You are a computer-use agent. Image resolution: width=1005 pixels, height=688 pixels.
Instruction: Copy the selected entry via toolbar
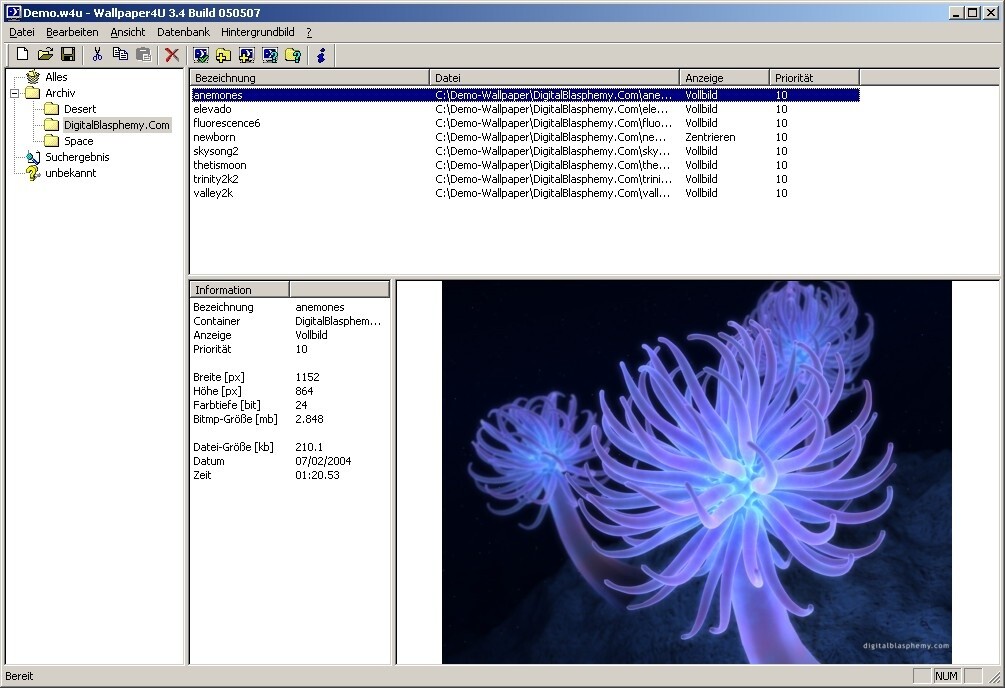120,55
